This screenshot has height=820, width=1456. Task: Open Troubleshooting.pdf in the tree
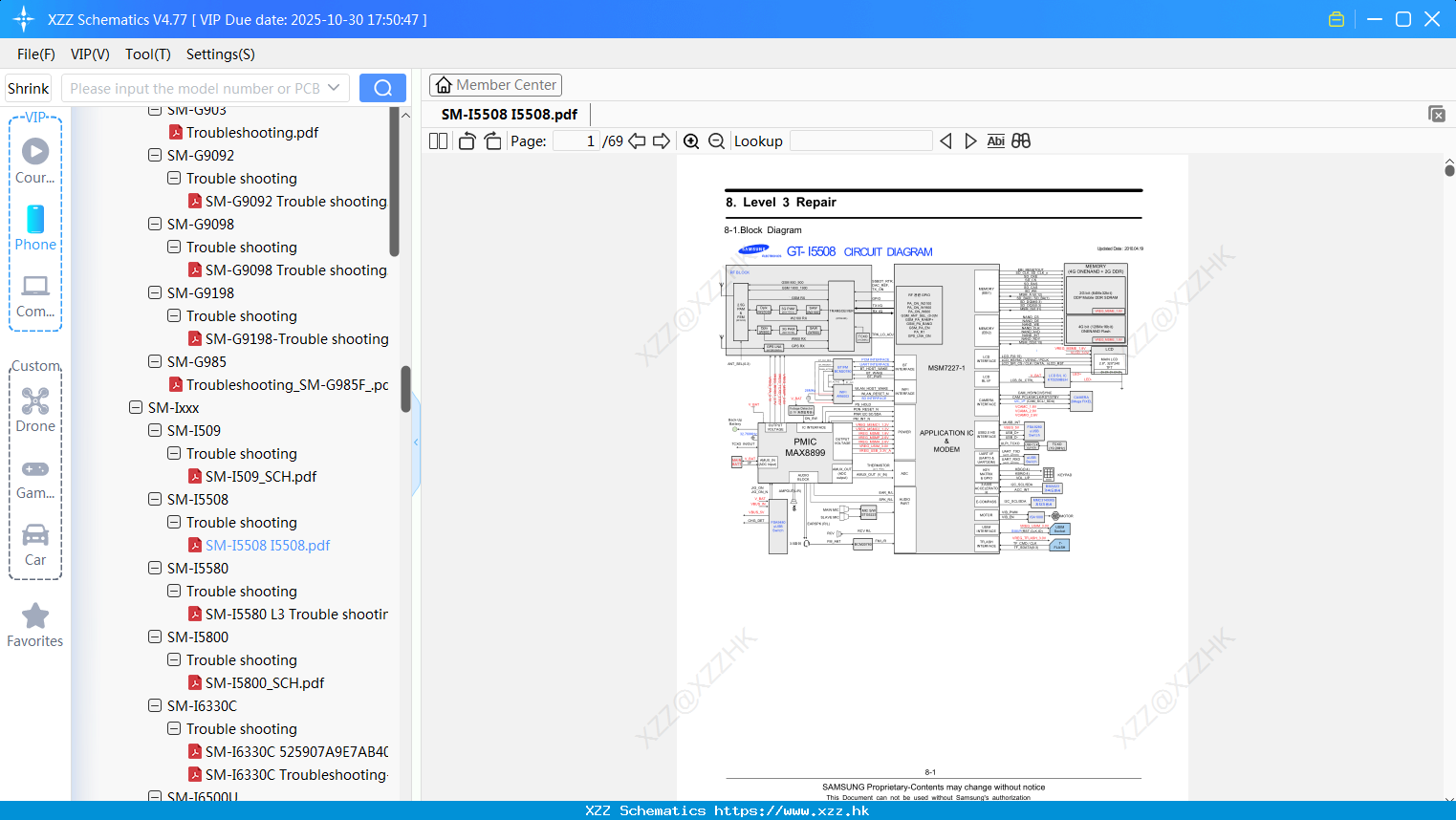[x=252, y=132]
